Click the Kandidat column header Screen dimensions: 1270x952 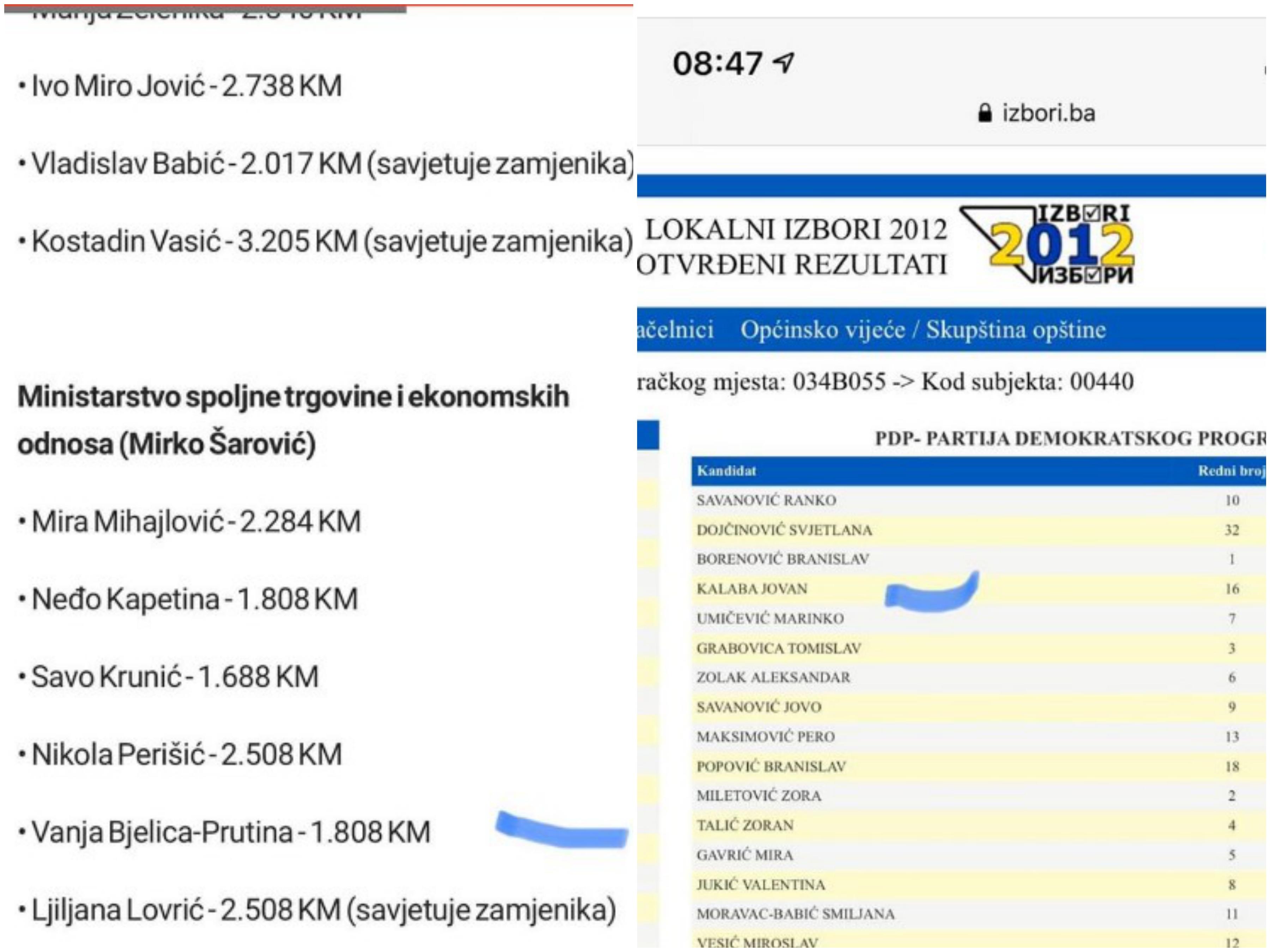(726, 471)
